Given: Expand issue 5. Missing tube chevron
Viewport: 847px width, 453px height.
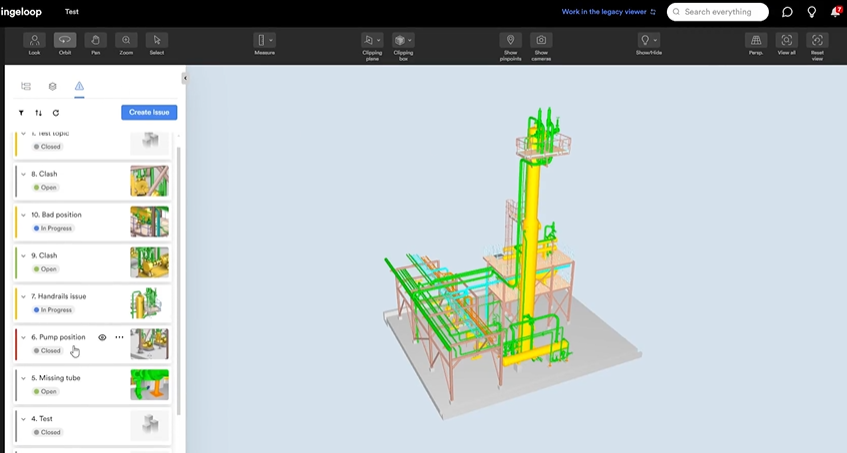Looking at the screenshot, I should (x=23, y=378).
